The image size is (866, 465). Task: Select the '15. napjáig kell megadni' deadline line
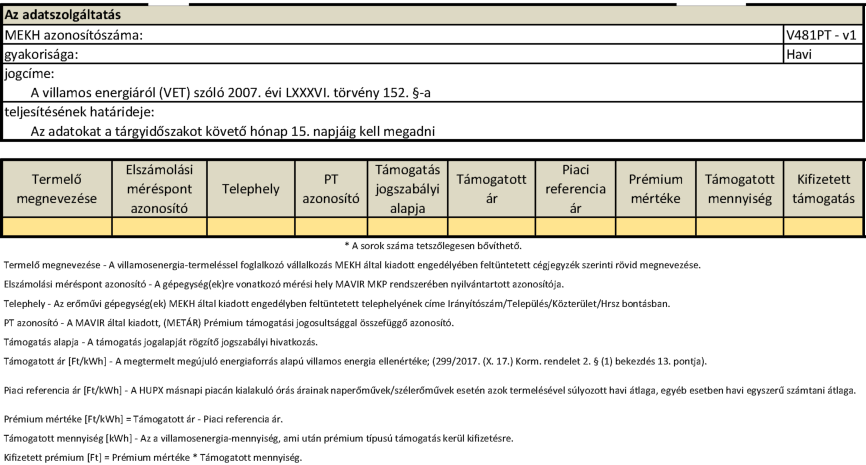pyautogui.click(x=233, y=131)
